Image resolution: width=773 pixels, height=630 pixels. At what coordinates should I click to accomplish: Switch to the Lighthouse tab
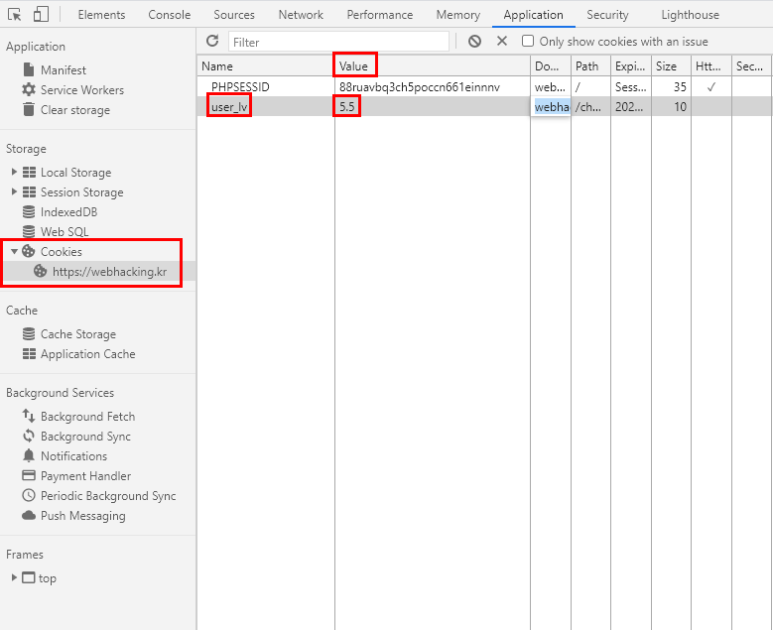tap(690, 15)
